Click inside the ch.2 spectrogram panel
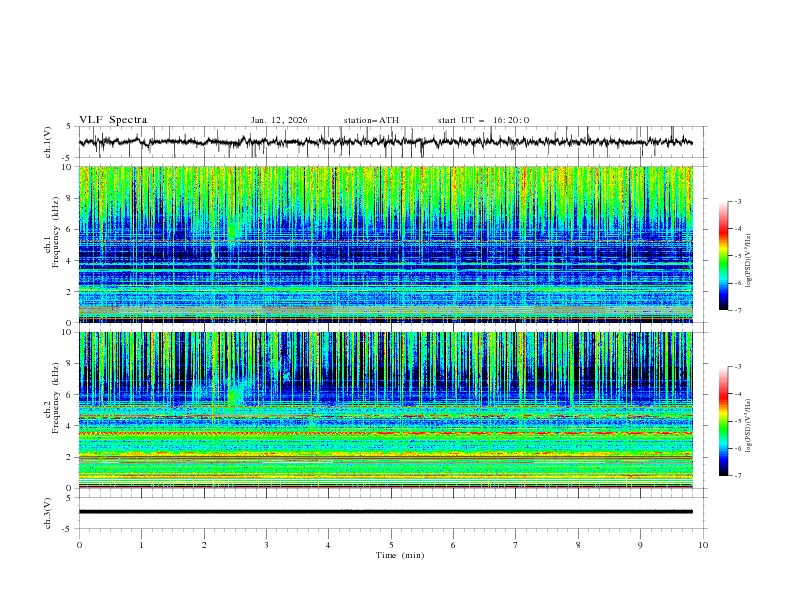The height and width of the screenshot is (612, 792). click(x=385, y=410)
